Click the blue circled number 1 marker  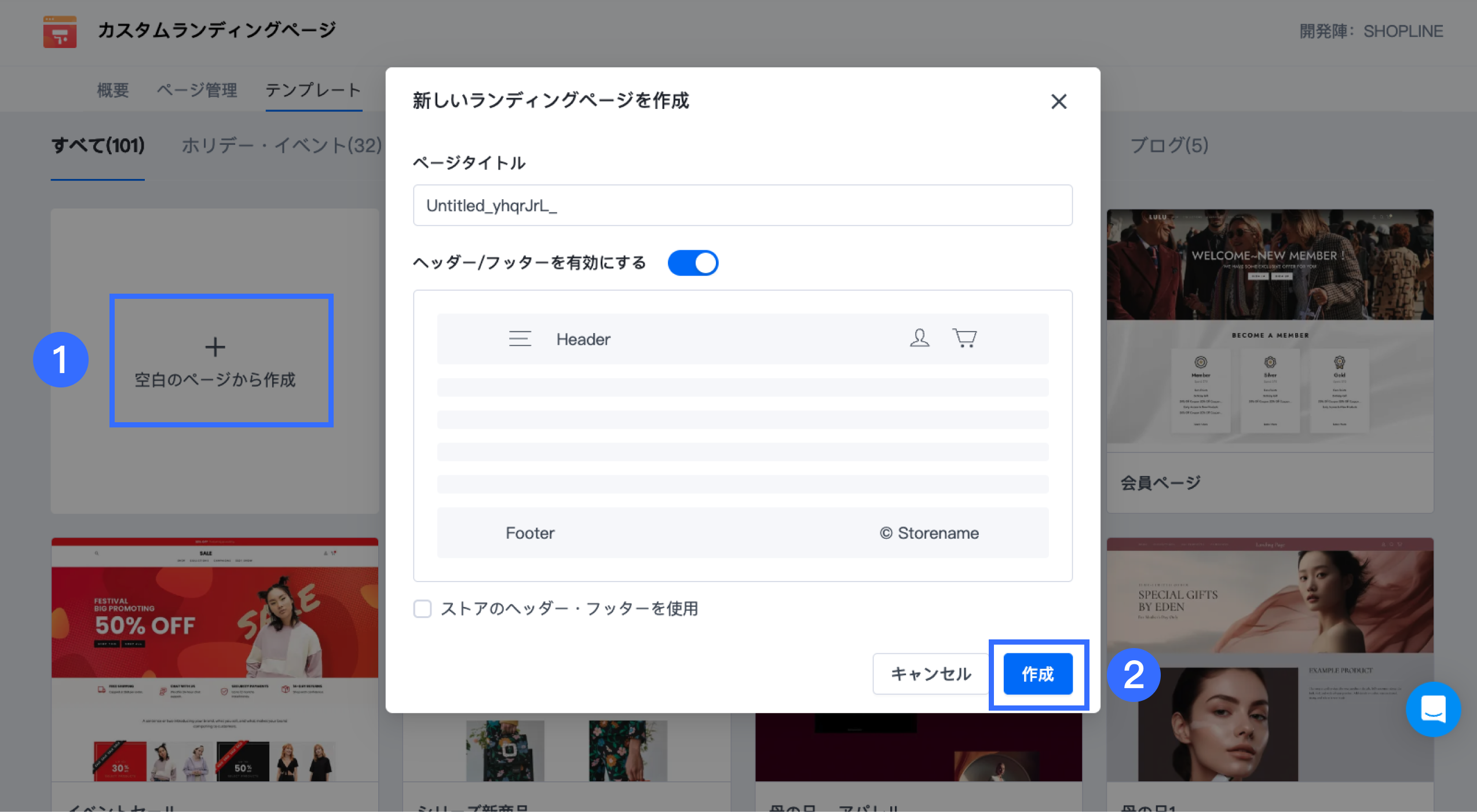coord(60,360)
